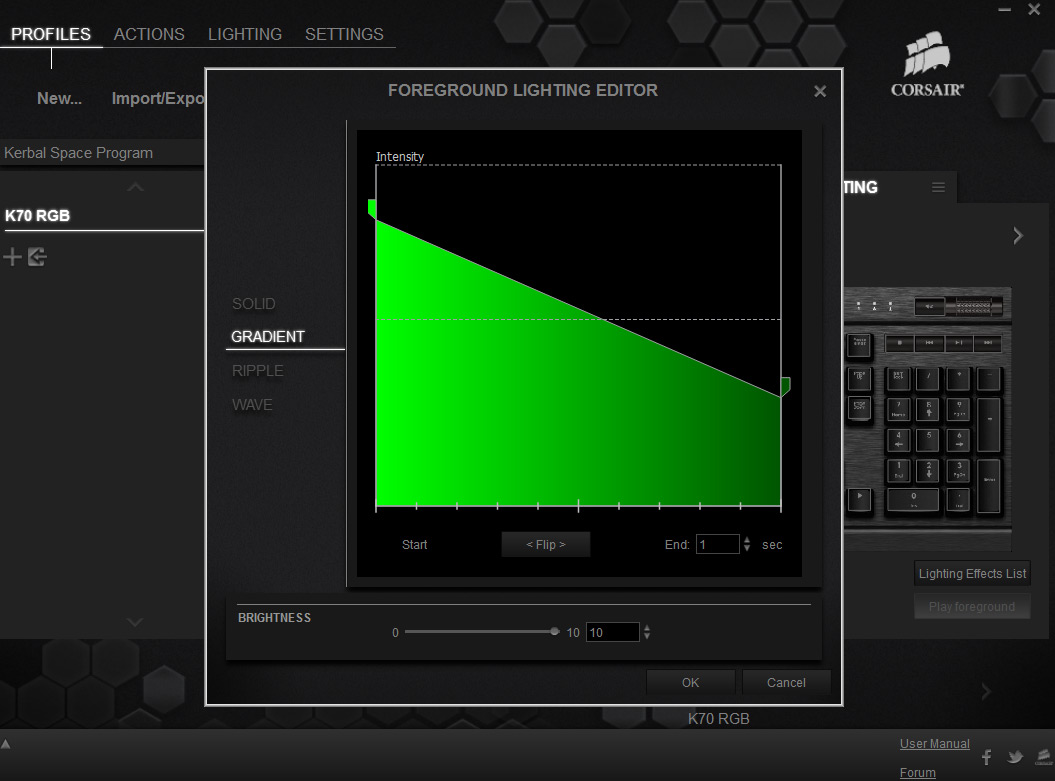Screen dimensions: 1055x781
Task: Click the dark green end intensity marker
Action: click(785, 386)
